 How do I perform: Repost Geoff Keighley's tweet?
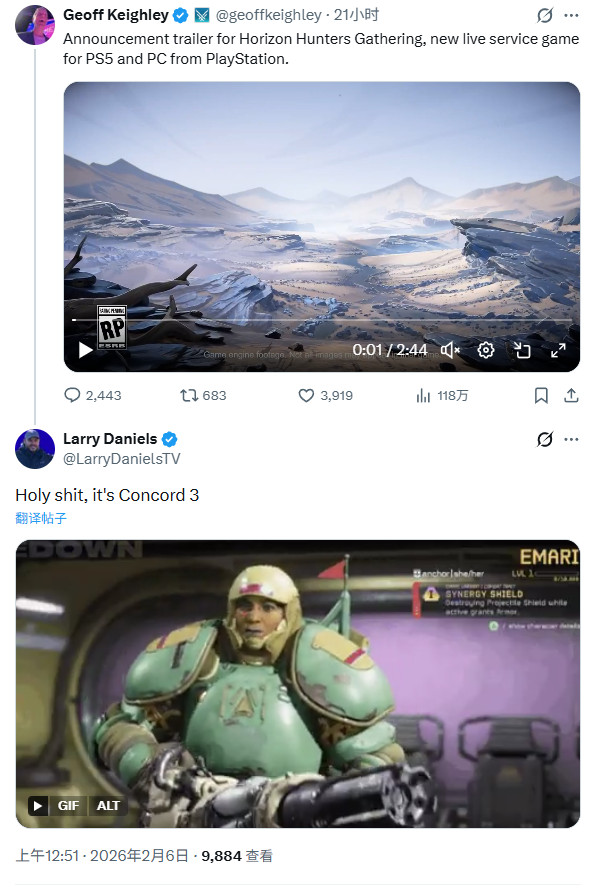click(x=203, y=395)
